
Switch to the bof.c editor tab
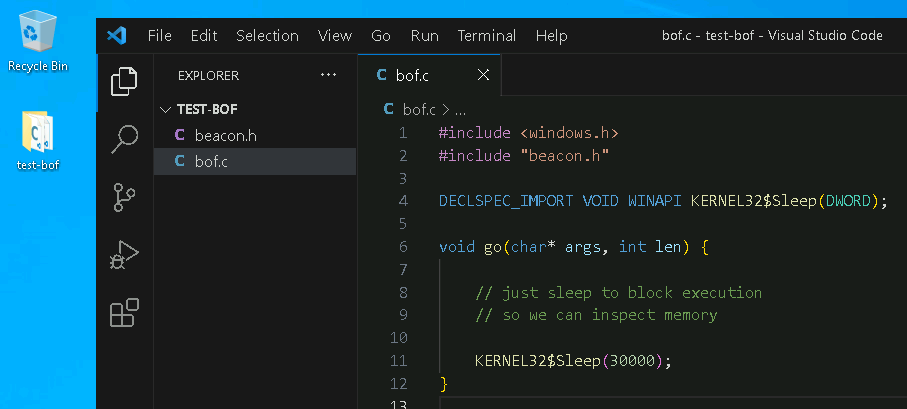point(412,75)
